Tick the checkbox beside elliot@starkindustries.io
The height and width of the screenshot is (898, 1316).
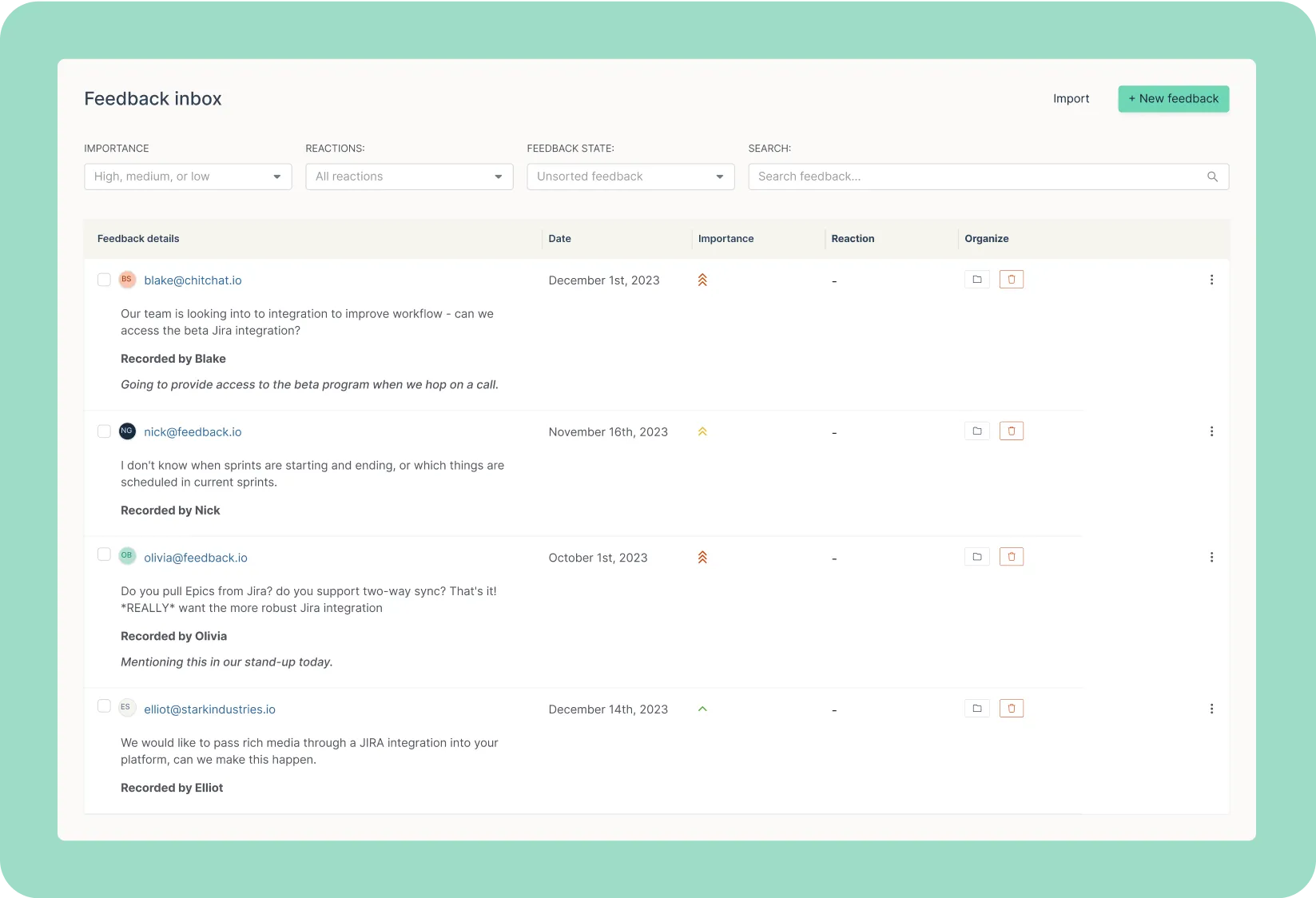pyautogui.click(x=104, y=706)
